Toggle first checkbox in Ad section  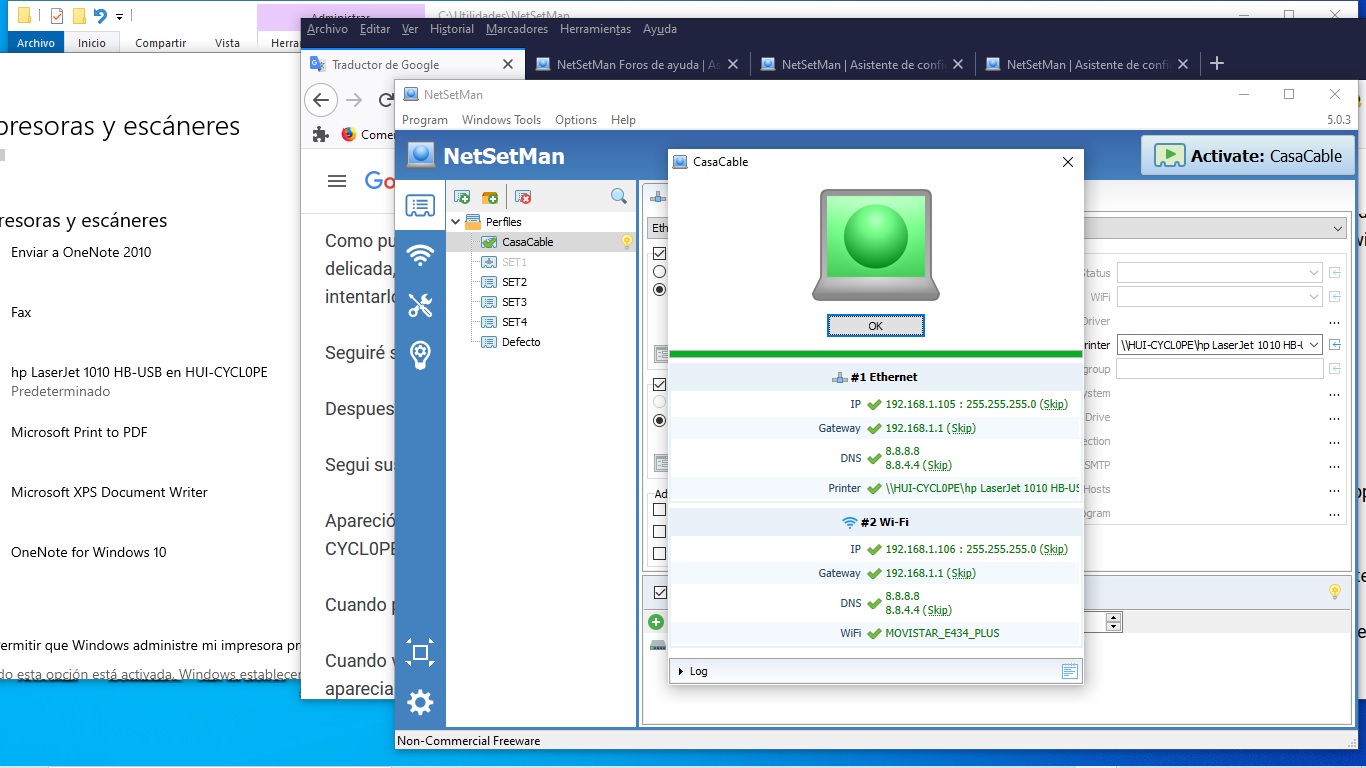(659, 510)
